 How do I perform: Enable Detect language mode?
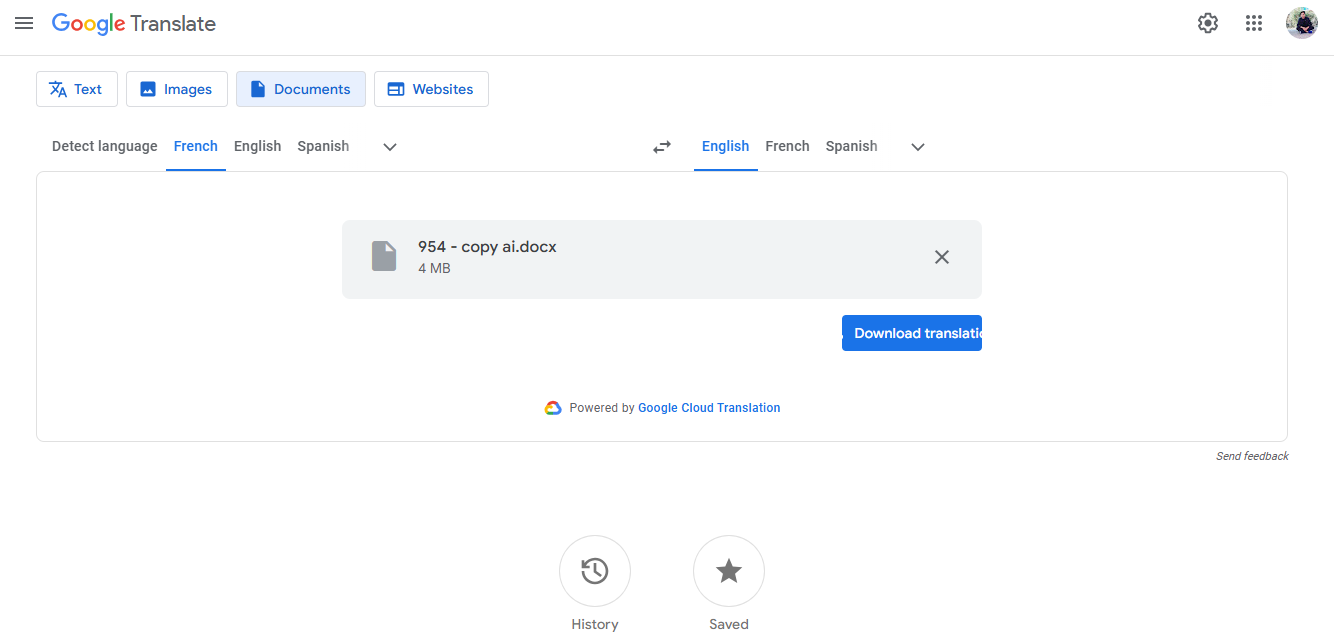pyautogui.click(x=104, y=146)
